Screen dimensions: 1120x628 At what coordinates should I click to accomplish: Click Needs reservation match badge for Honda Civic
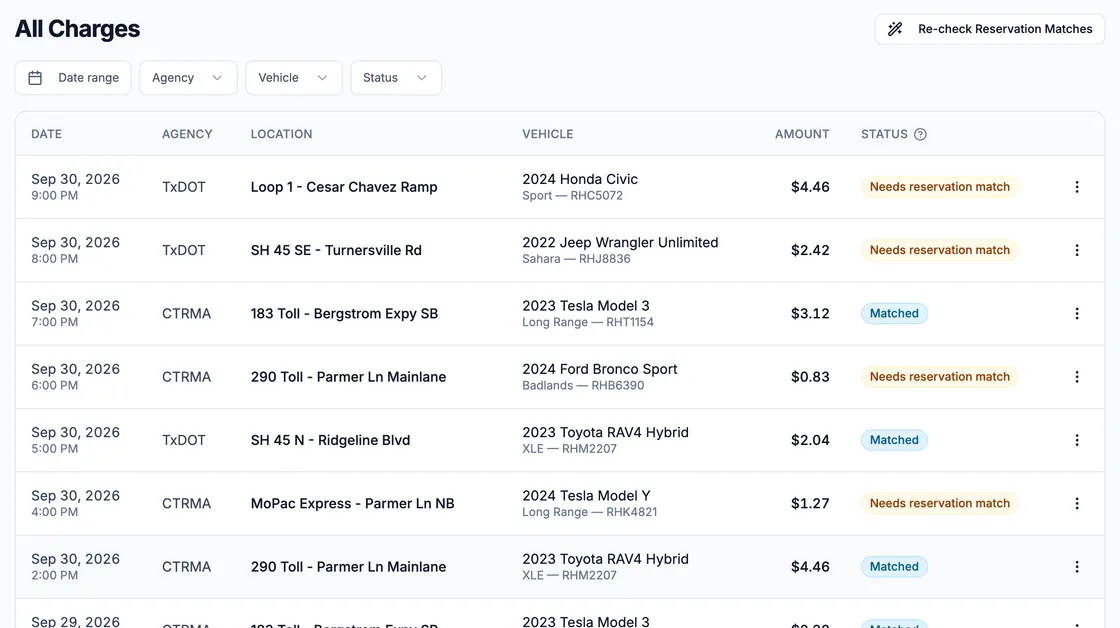939,187
